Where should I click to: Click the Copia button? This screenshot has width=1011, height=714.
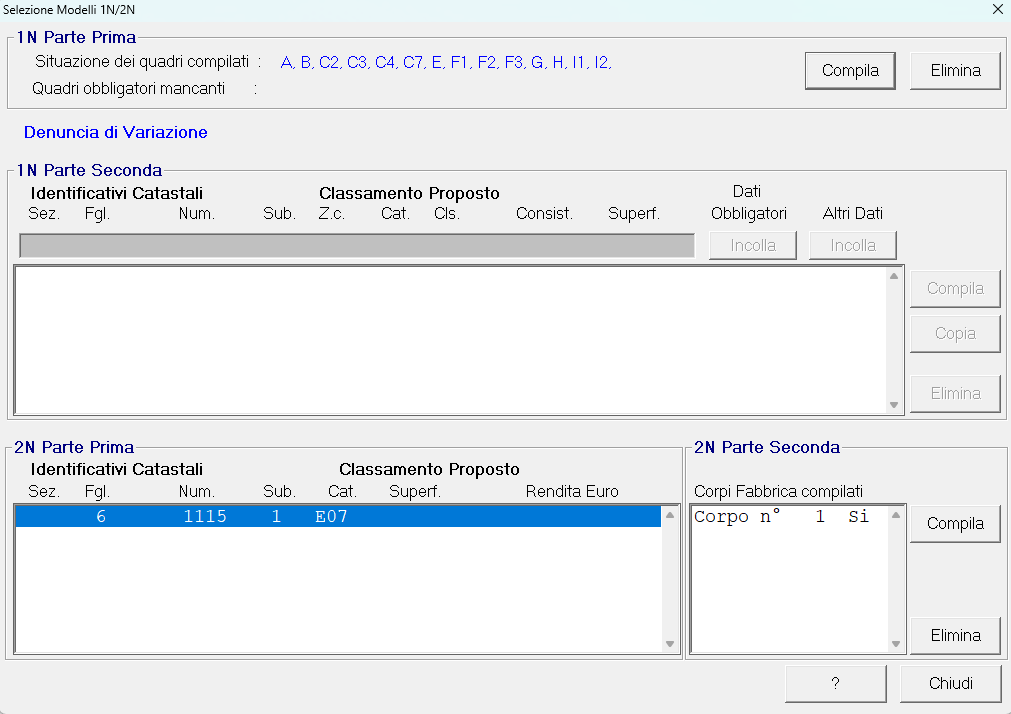click(955, 334)
